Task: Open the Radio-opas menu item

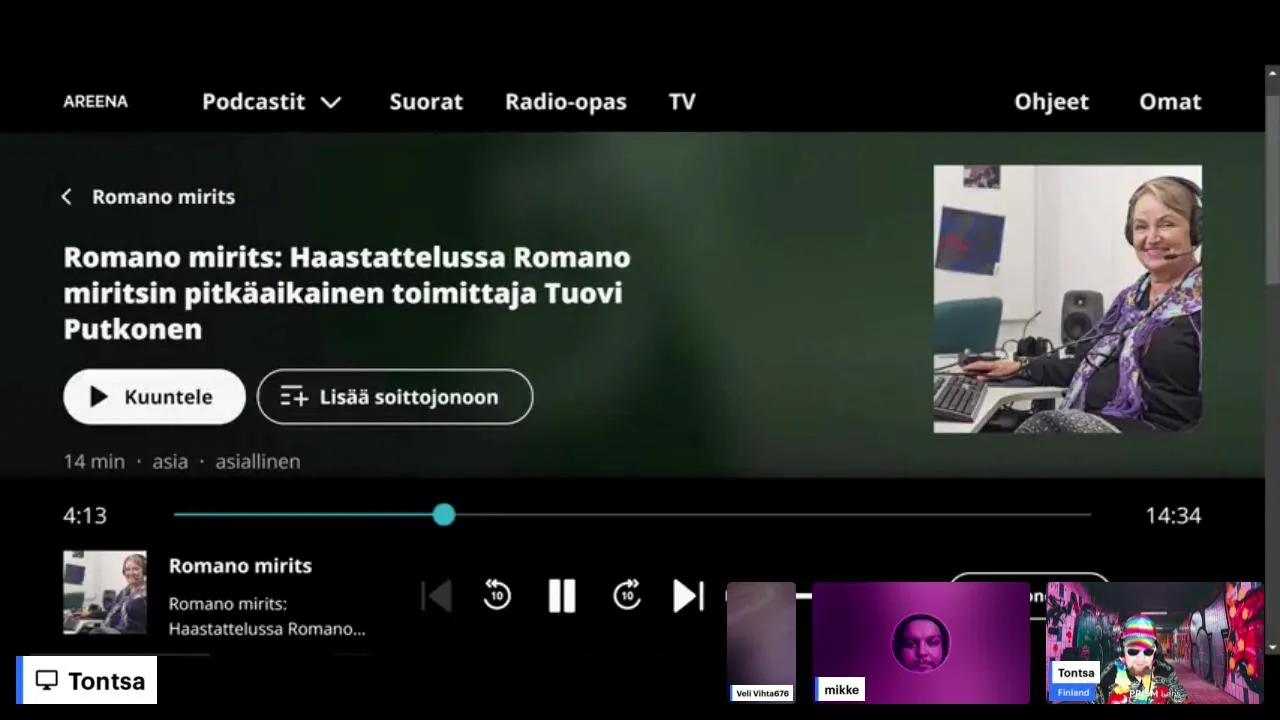Action: click(565, 101)
